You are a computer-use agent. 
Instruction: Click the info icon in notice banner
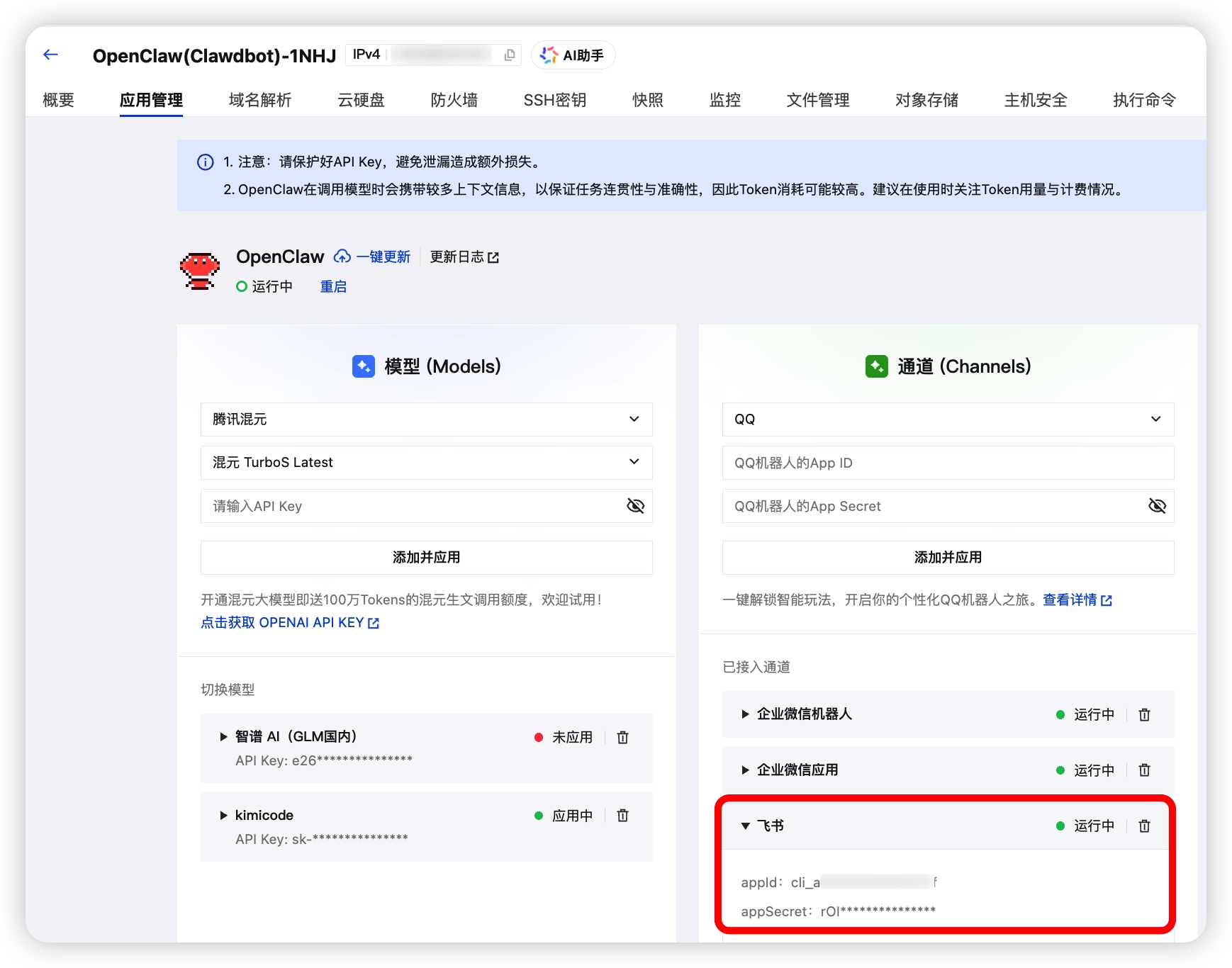[205, 162]
